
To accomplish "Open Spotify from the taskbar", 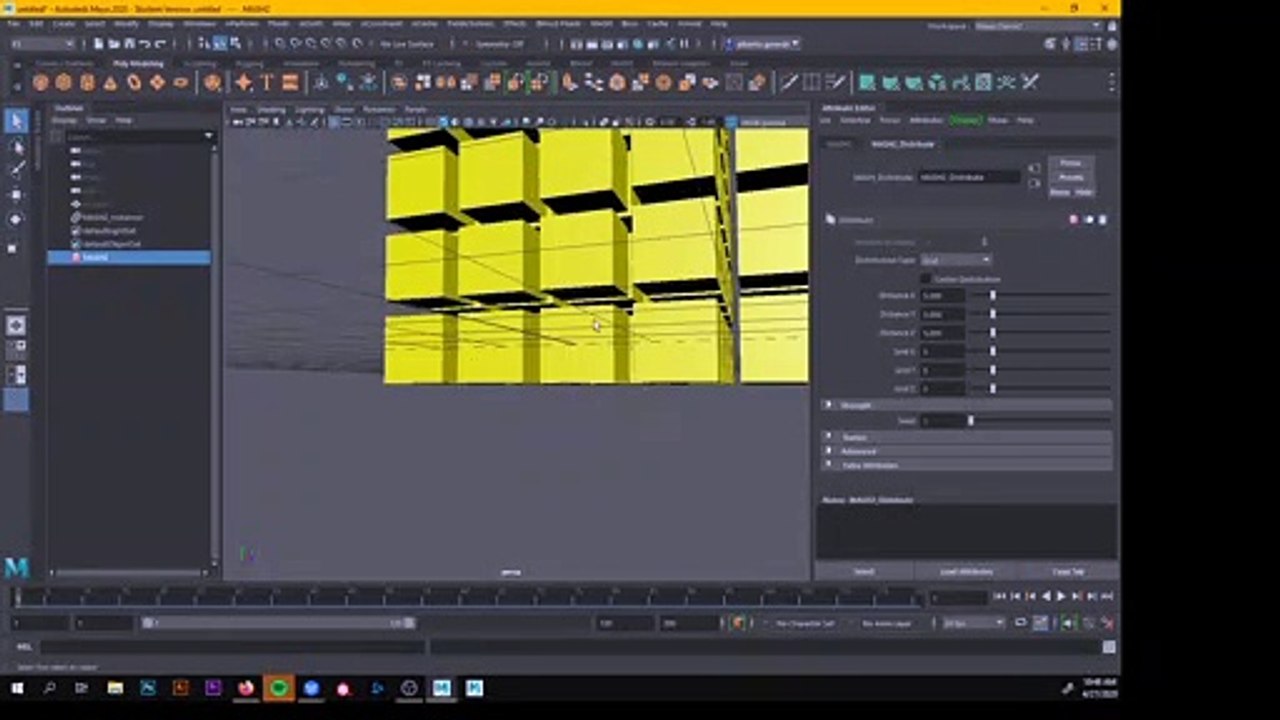I will [278, 688].
